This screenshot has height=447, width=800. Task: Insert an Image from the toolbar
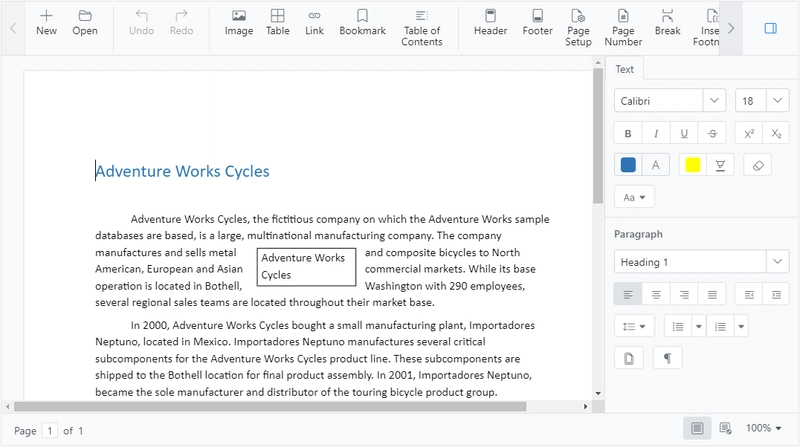click(x=239, y=23)
